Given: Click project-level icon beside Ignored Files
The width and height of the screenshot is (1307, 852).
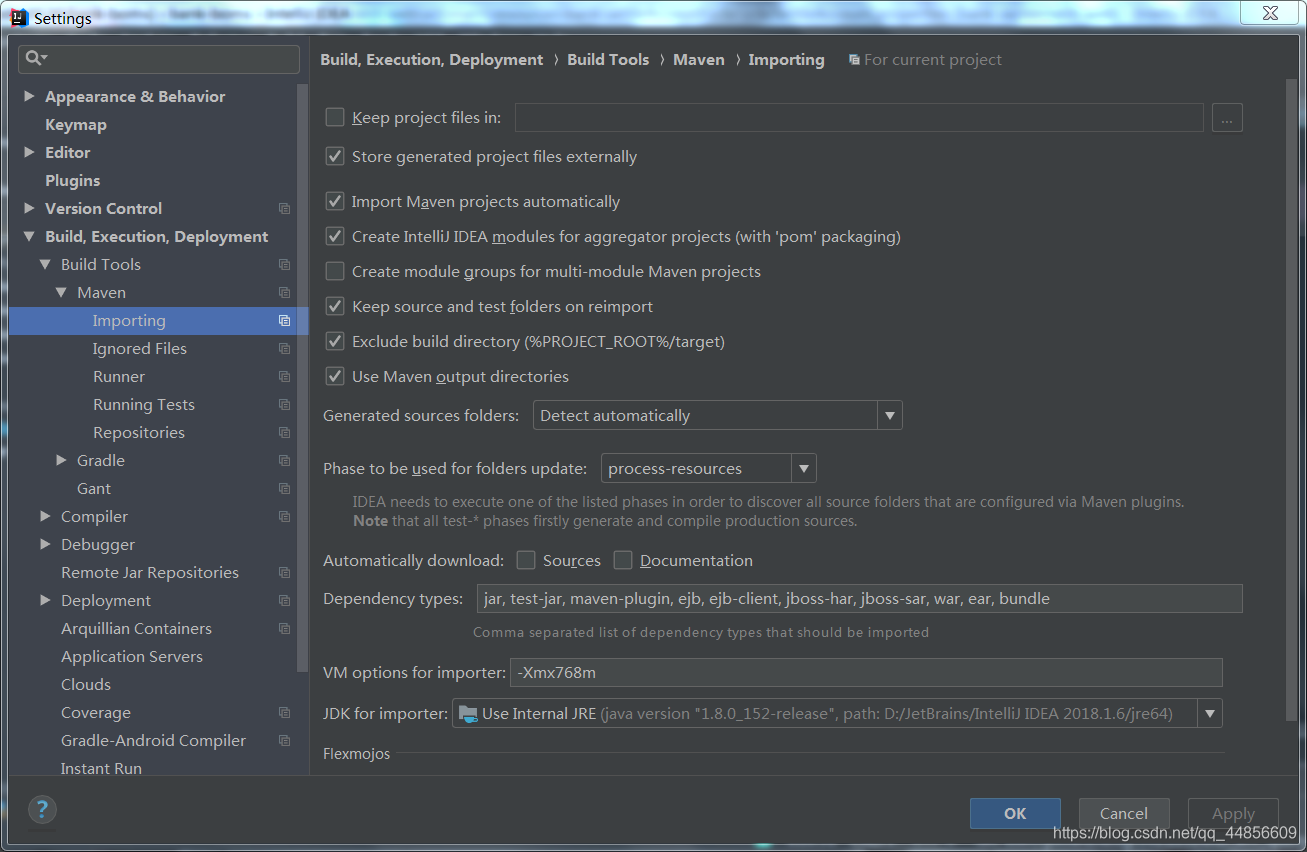Looking at the screenshot, I should [284, 349].
